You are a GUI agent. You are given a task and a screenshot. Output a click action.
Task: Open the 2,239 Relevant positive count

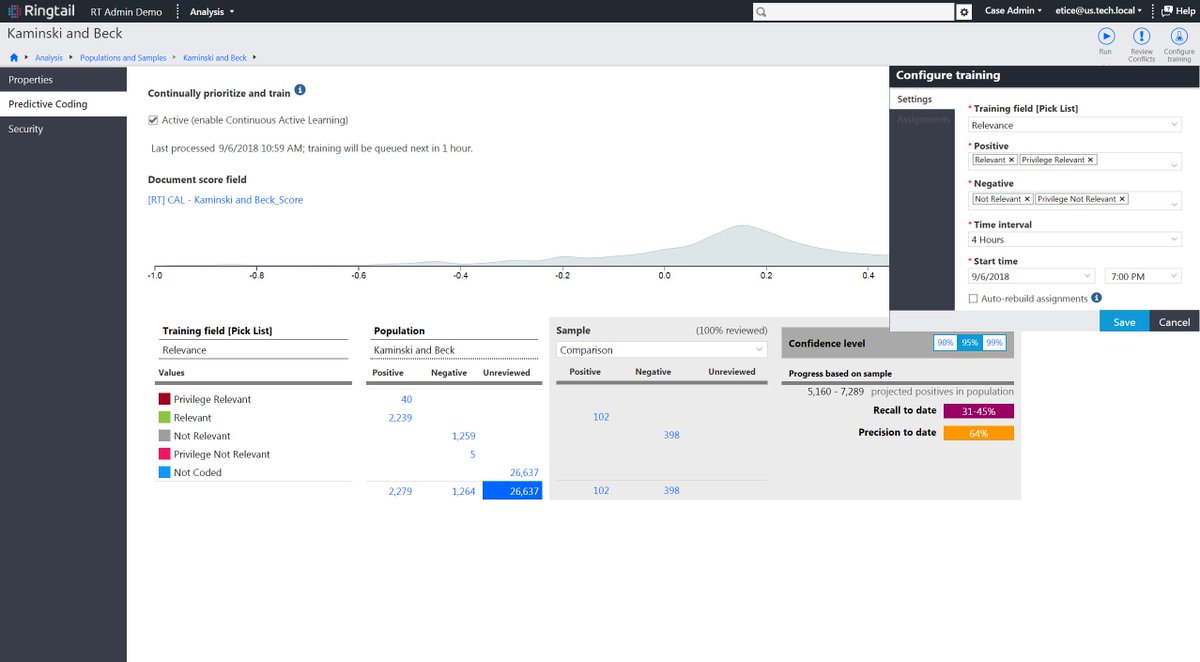(x=400, y=418)
